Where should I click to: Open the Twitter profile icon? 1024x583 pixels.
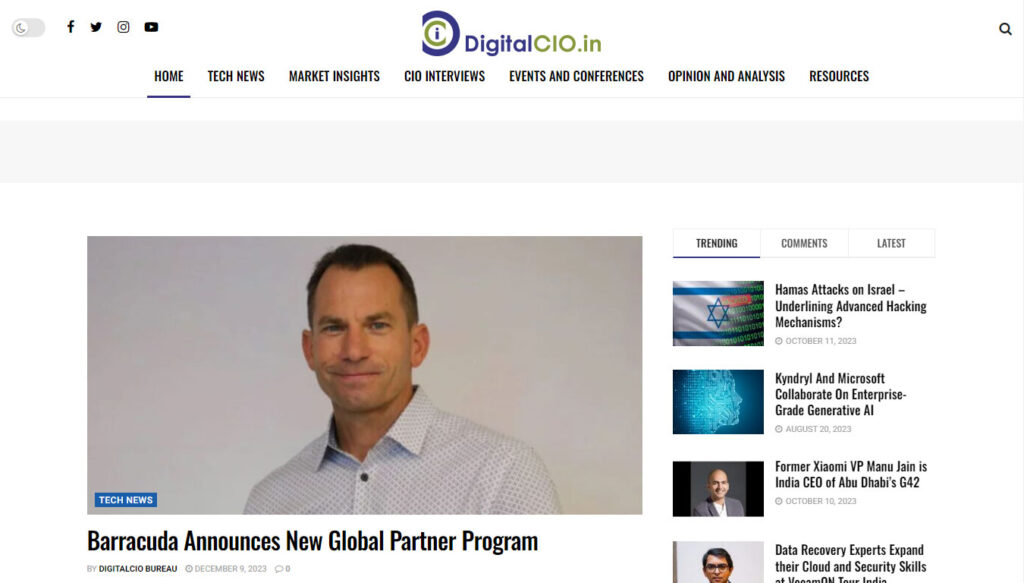click(96, 27)
